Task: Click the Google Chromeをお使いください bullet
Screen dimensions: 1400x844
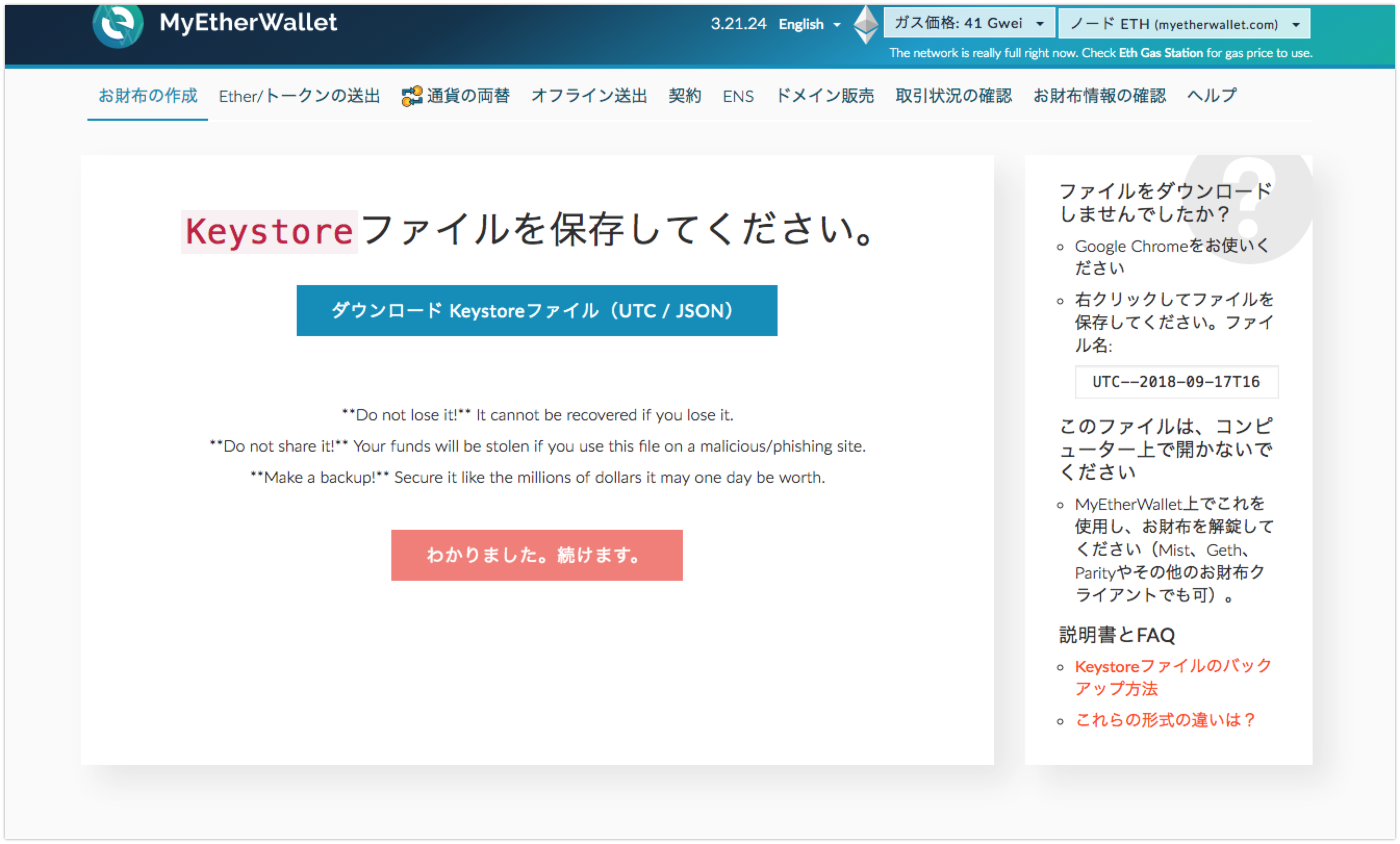Action: click(1172, 257)
